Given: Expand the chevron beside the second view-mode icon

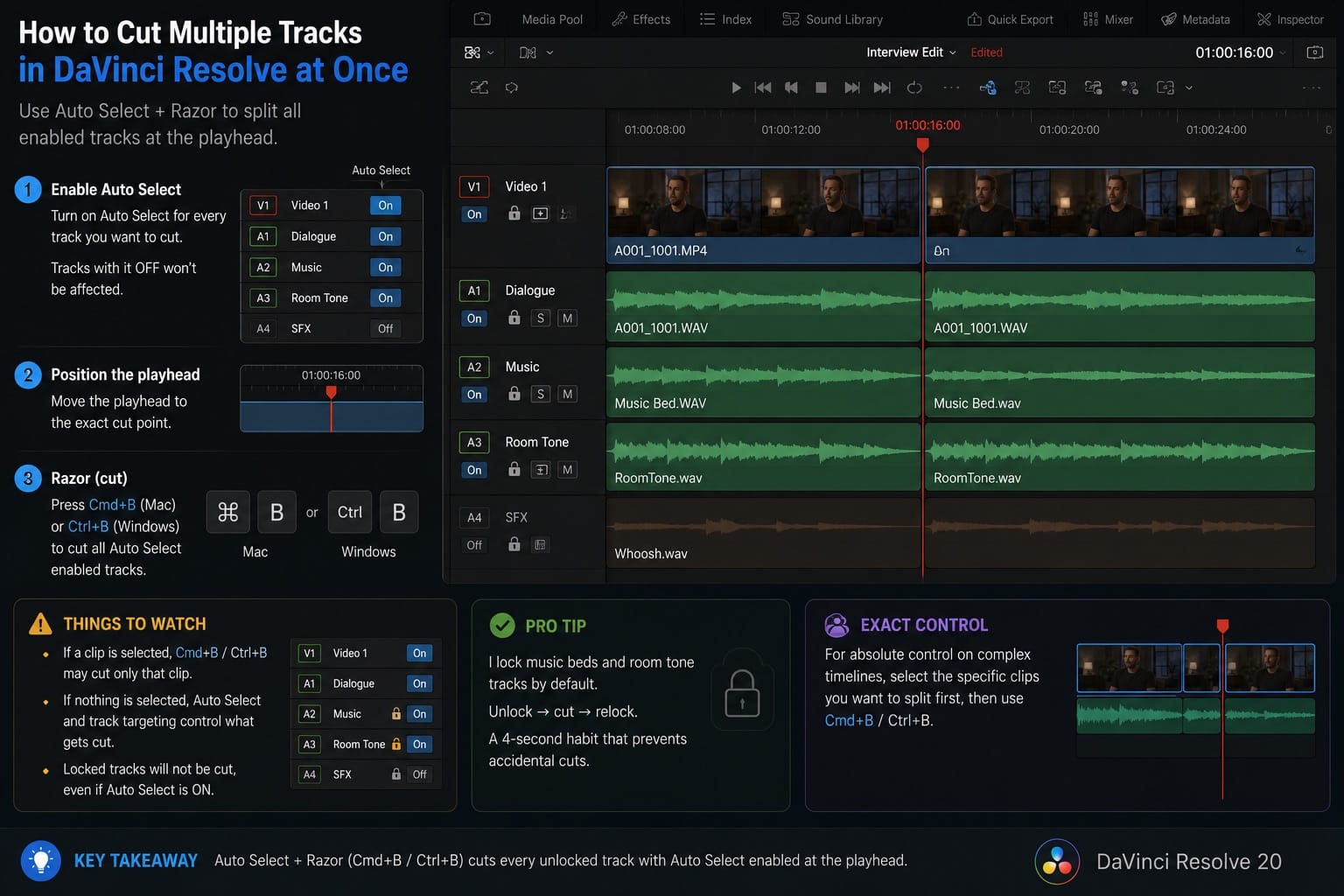Looking at the screenshot, I should click(549, 52).
